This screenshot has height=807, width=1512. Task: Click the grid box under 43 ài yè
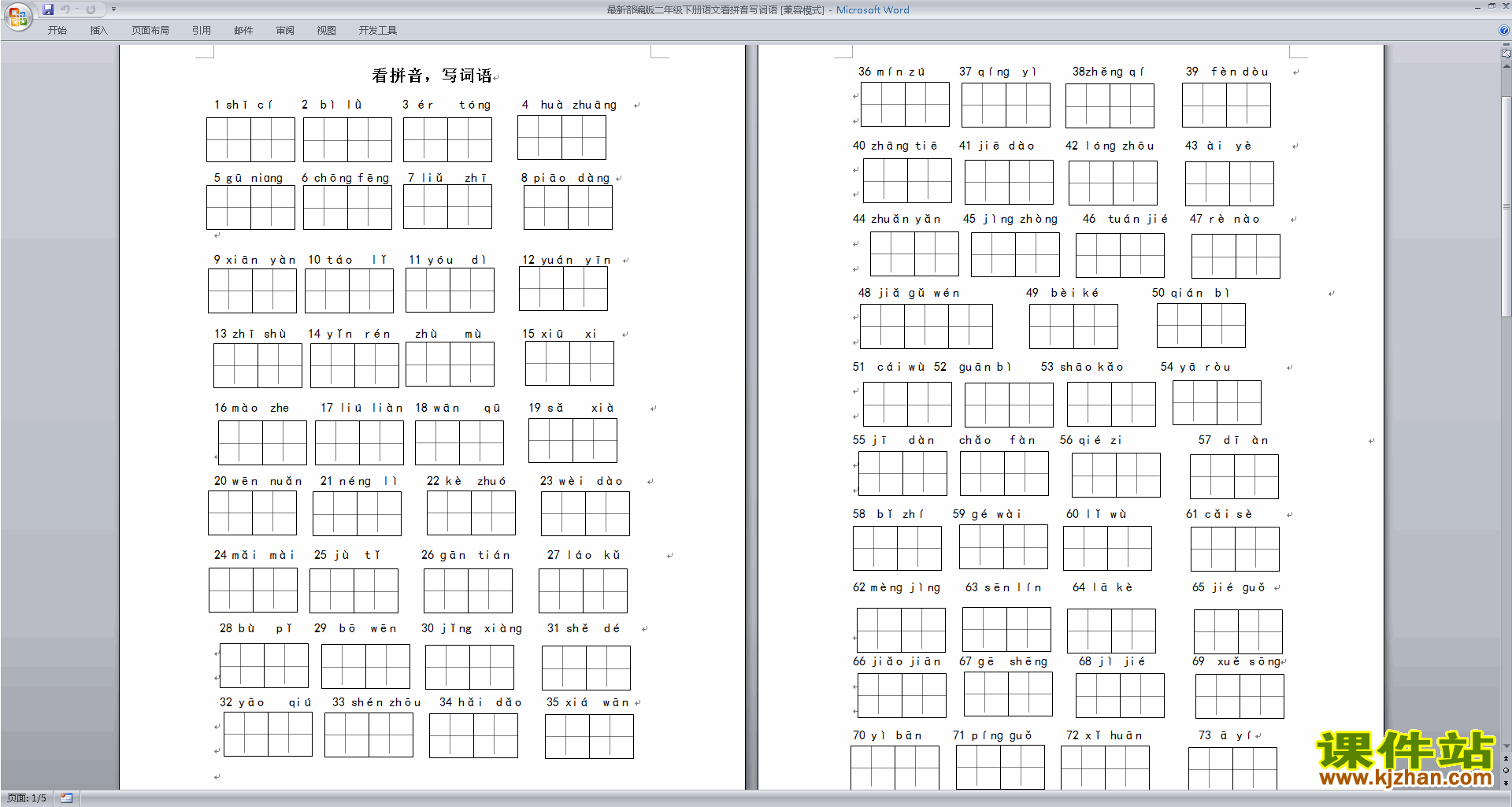(x=1229, y=183)
